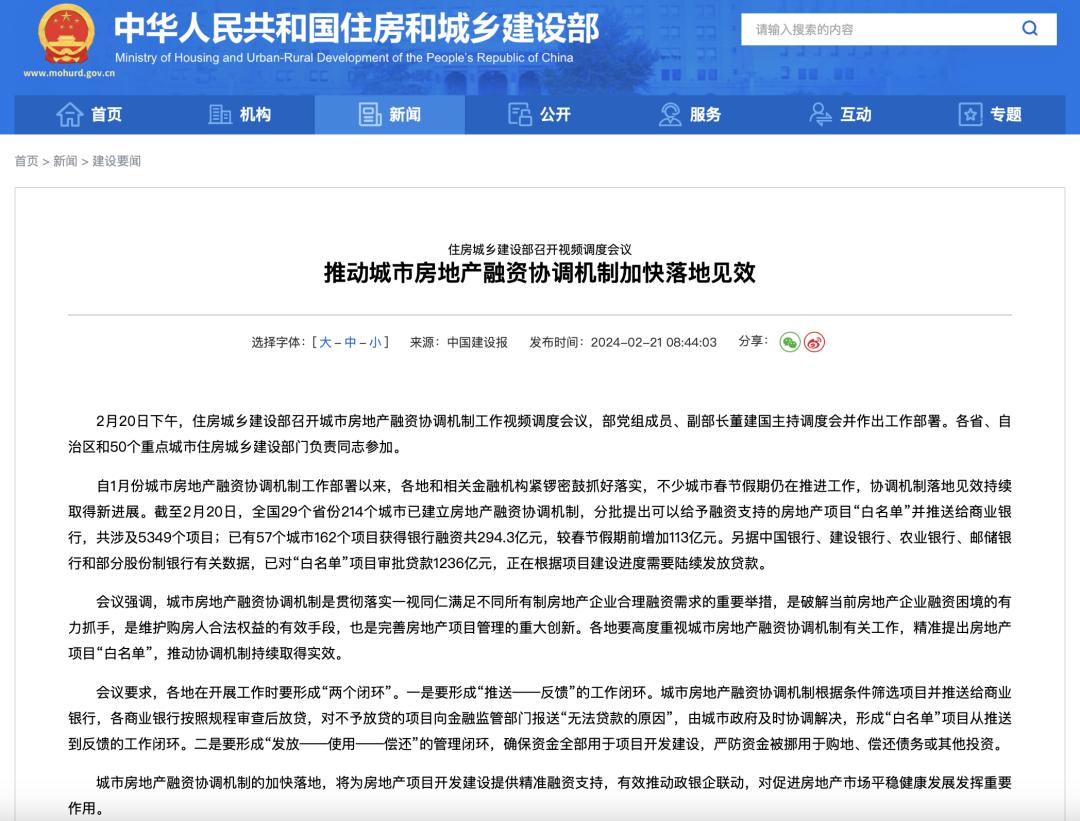Click the English ministry name subtitle
This screenshot has width=1080, height=821.
click(x=344, y=58)
